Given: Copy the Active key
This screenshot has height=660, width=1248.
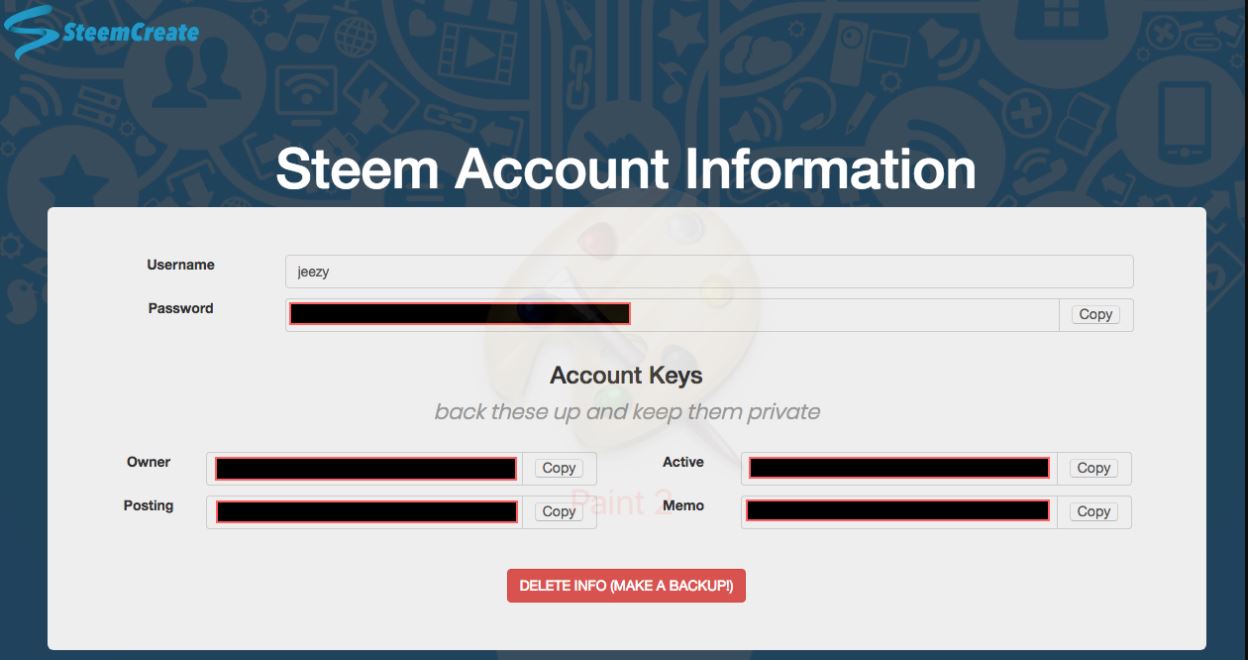Looking at the screenshot, I should tap(1093, 468).
